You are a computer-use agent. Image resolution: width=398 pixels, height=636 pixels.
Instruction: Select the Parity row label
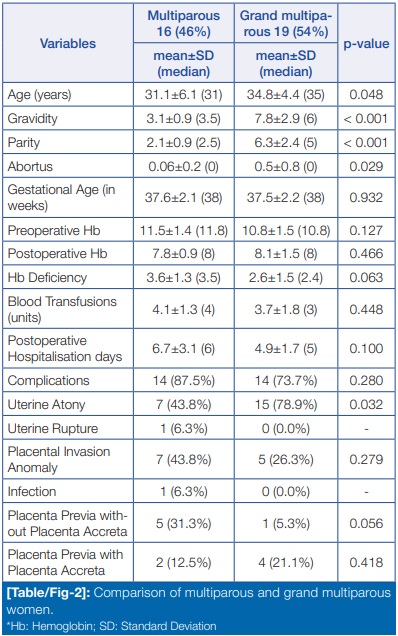[24, 142]
